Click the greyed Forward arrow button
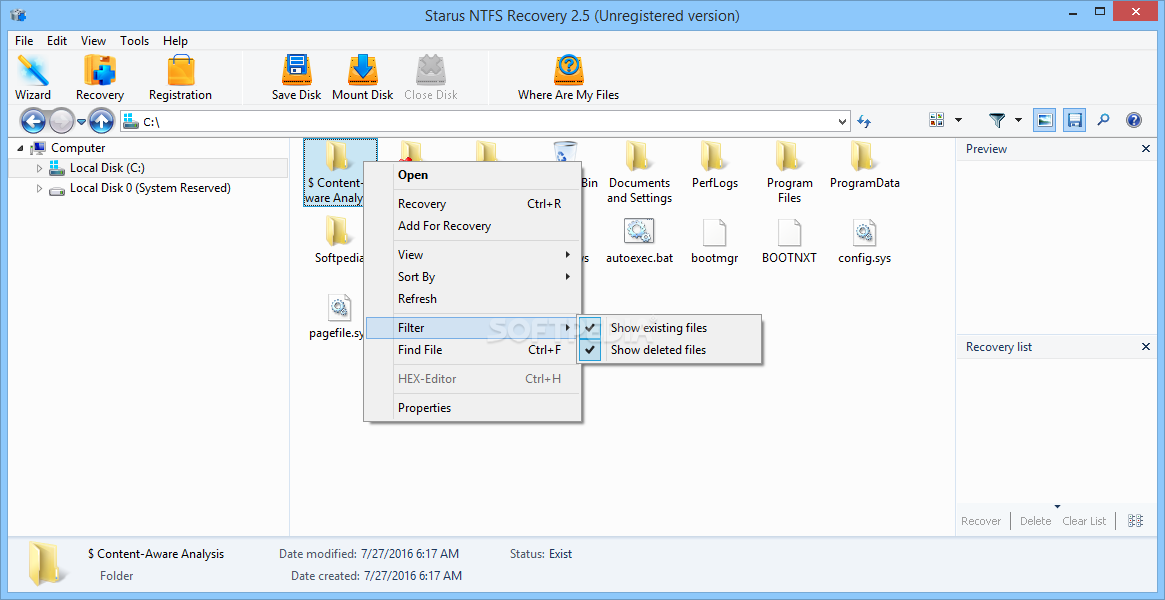 (61, 120)
